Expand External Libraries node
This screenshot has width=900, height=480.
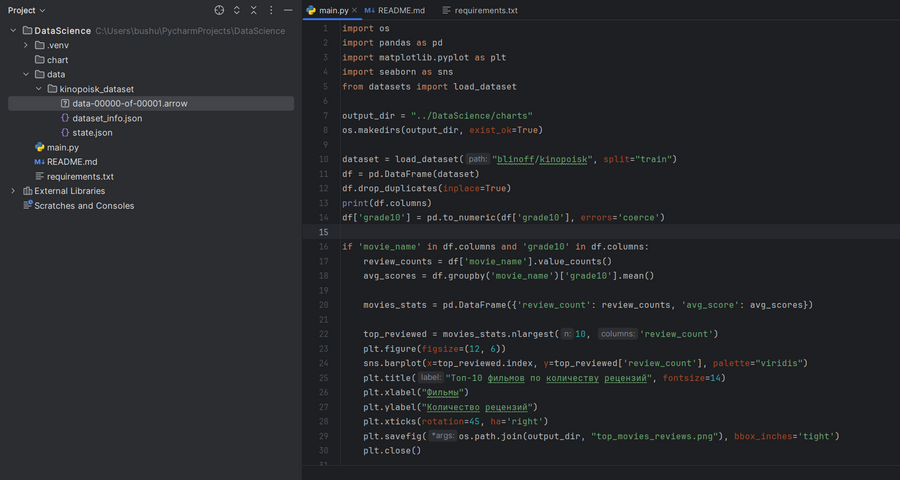click(x=12, y=191)
